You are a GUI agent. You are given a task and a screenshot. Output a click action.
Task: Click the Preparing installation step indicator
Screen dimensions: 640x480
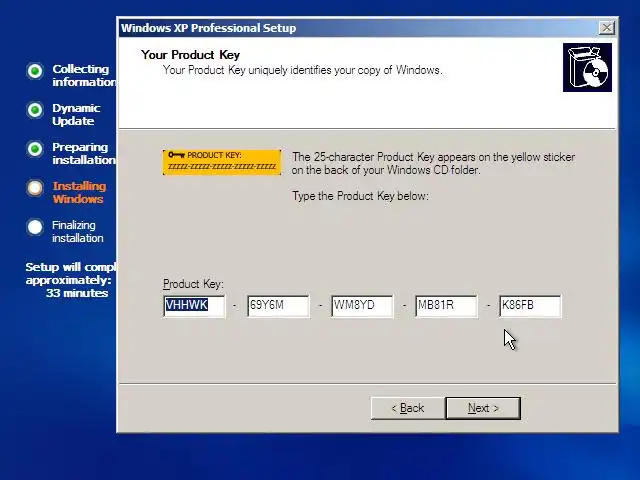[x=35, y=149]
